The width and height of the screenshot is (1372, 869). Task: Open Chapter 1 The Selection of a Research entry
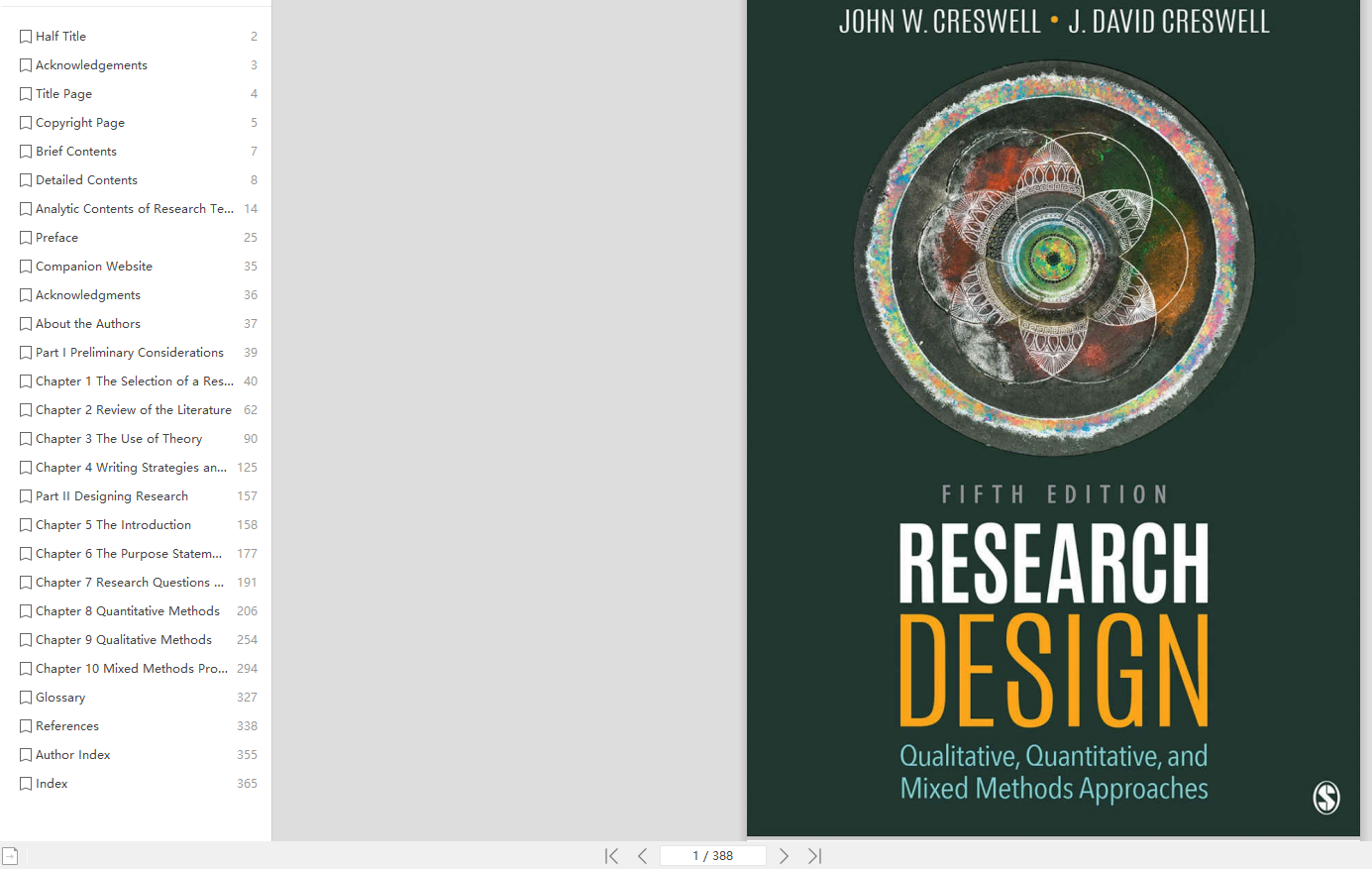pos(129,380)
